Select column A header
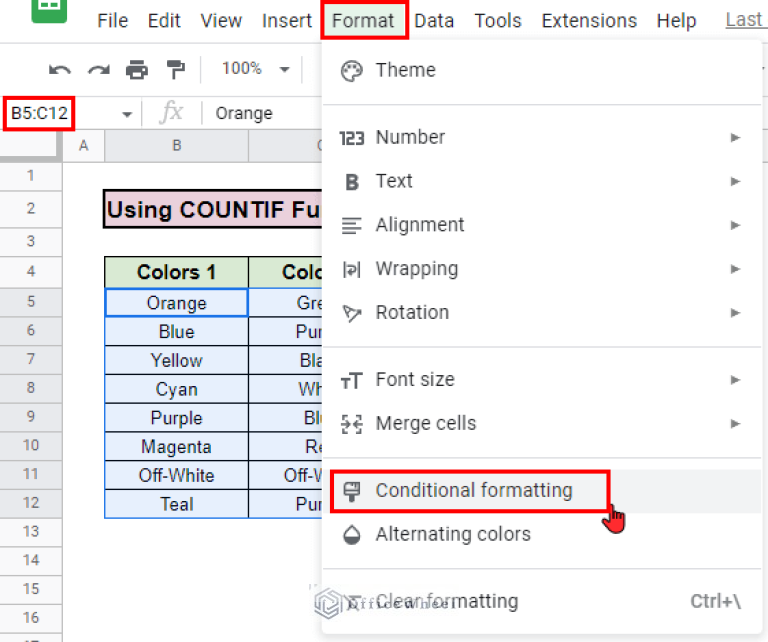This screenshot has width=768, height=642. (x=84, y=145)
